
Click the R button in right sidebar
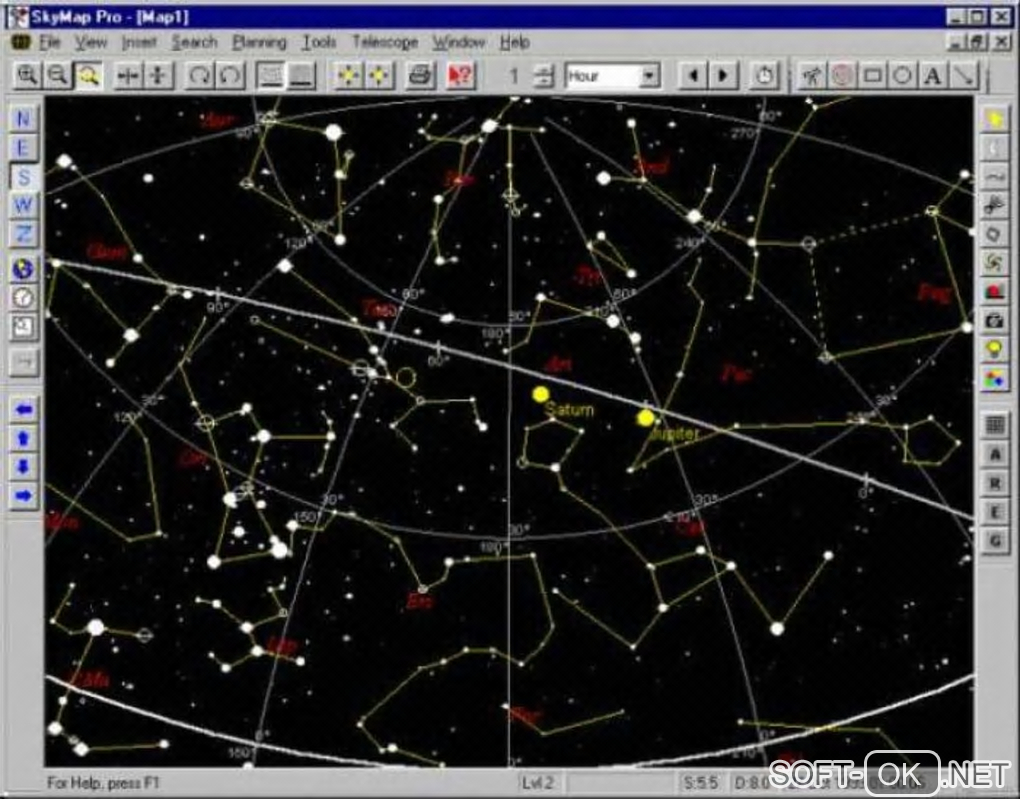coord(994,483)
